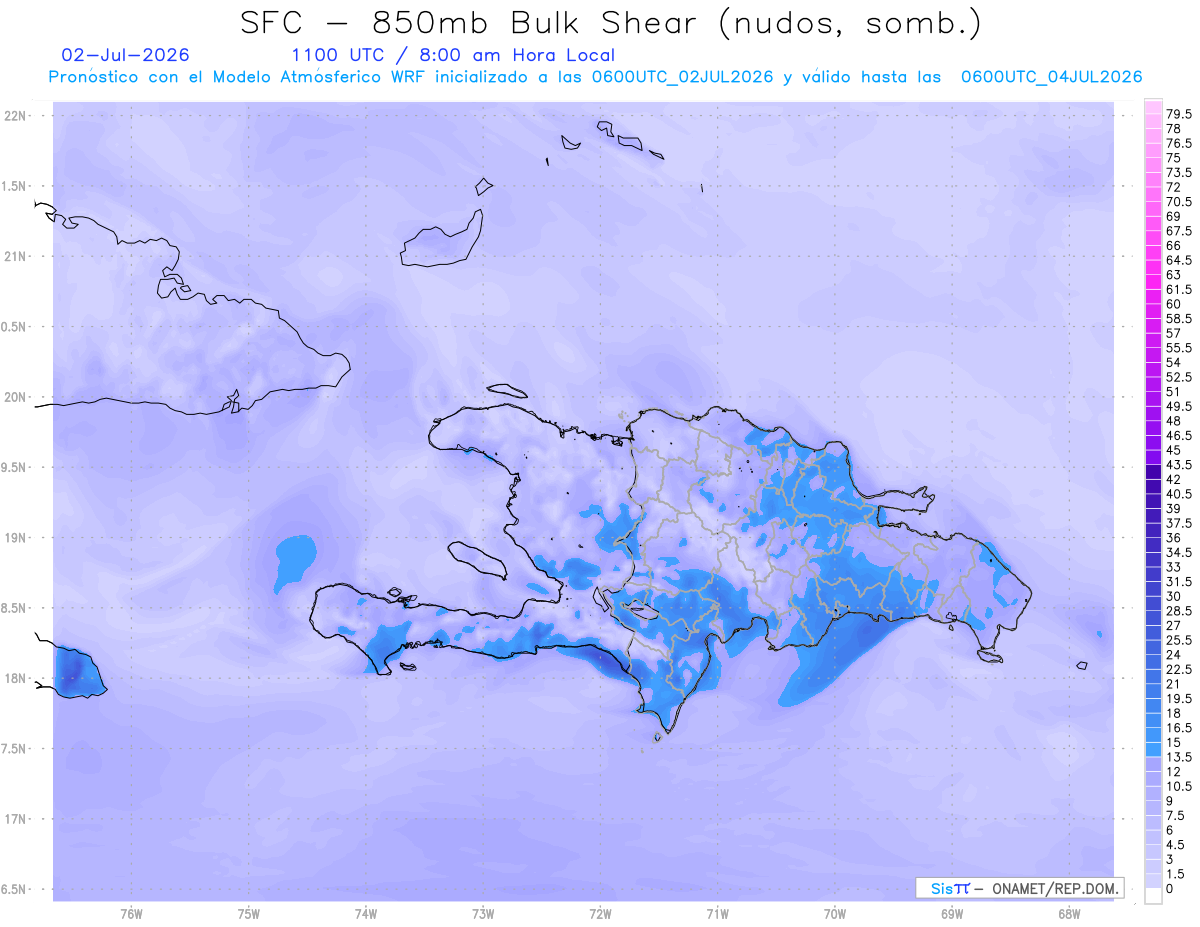The height and width of the screenshot is (927, 1200).
Task: Click the '13.5' colorbar value
Action: pos(1180,757)
